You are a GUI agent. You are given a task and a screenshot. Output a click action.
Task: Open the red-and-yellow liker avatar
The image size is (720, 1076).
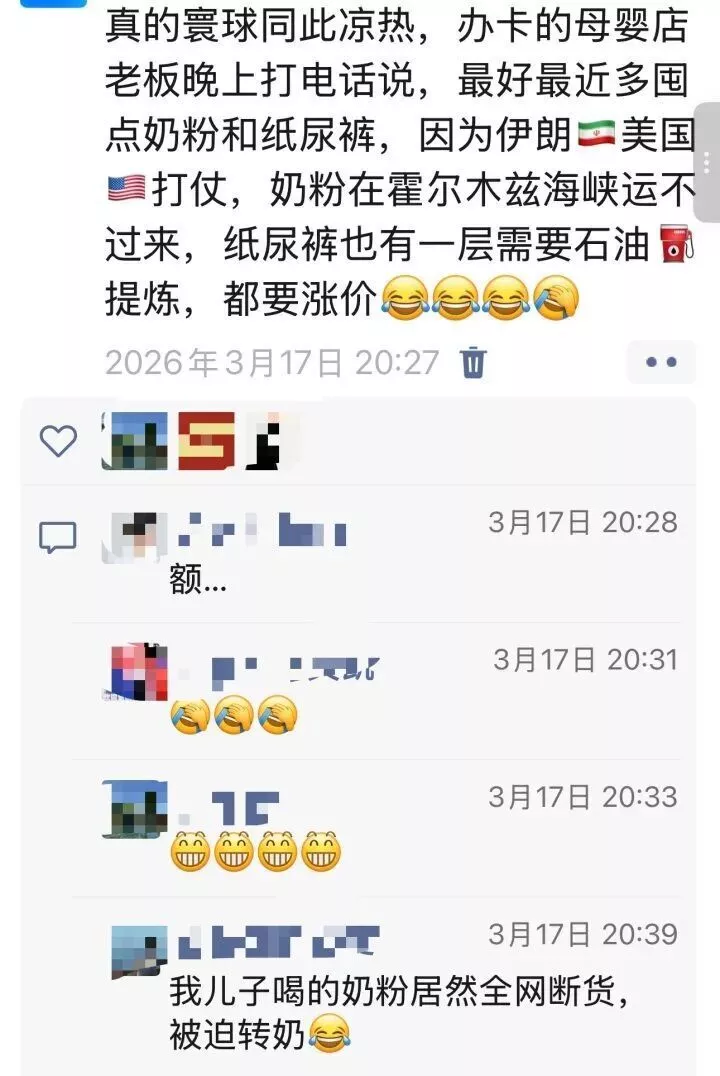tap(207, 441)
